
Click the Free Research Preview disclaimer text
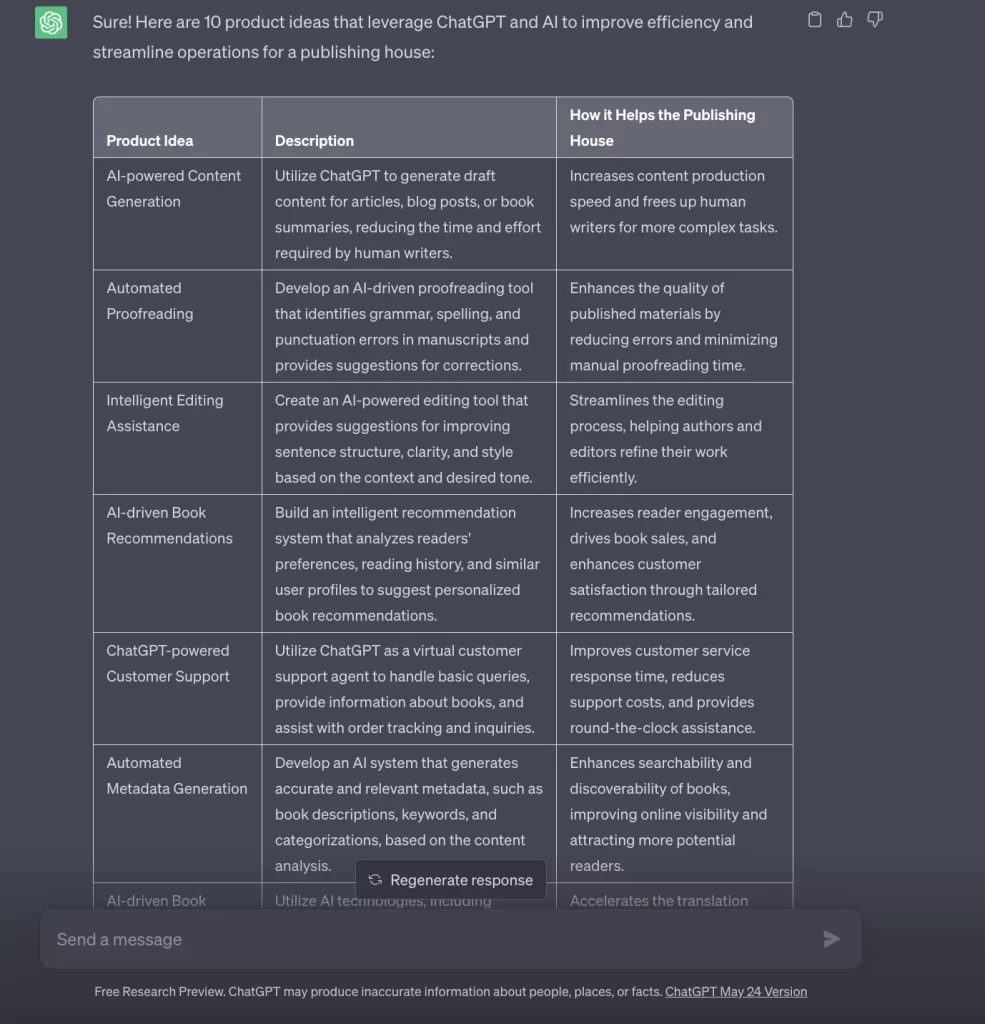click(378, 992)
